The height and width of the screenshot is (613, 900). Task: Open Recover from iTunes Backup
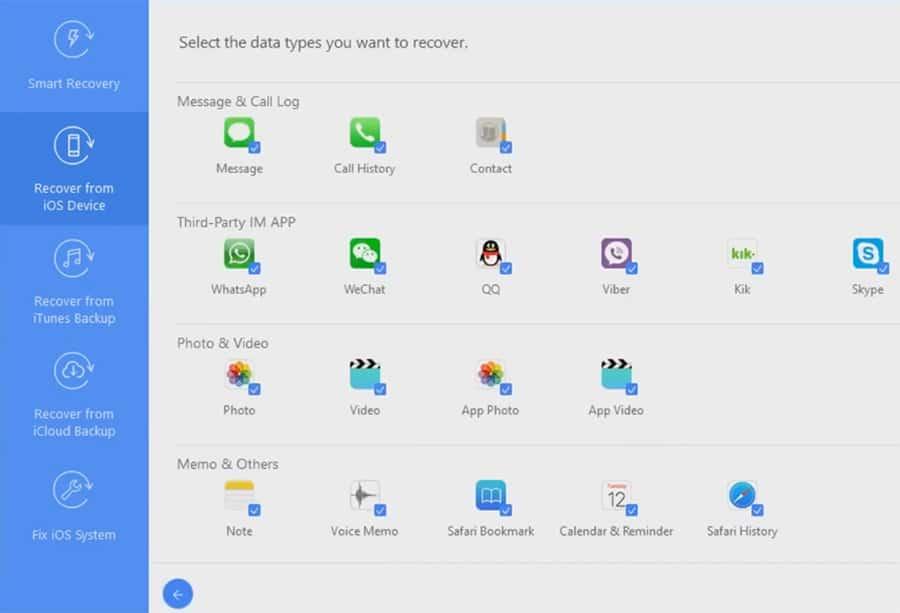74,282
